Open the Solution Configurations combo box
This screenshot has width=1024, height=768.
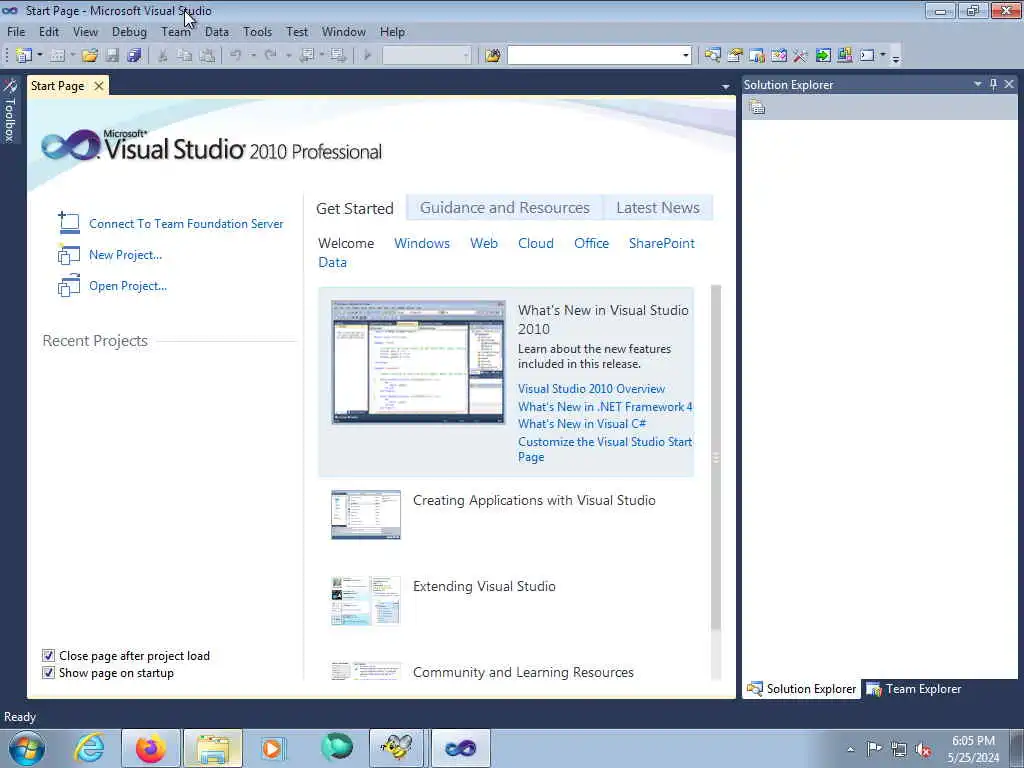coord(426,56)
